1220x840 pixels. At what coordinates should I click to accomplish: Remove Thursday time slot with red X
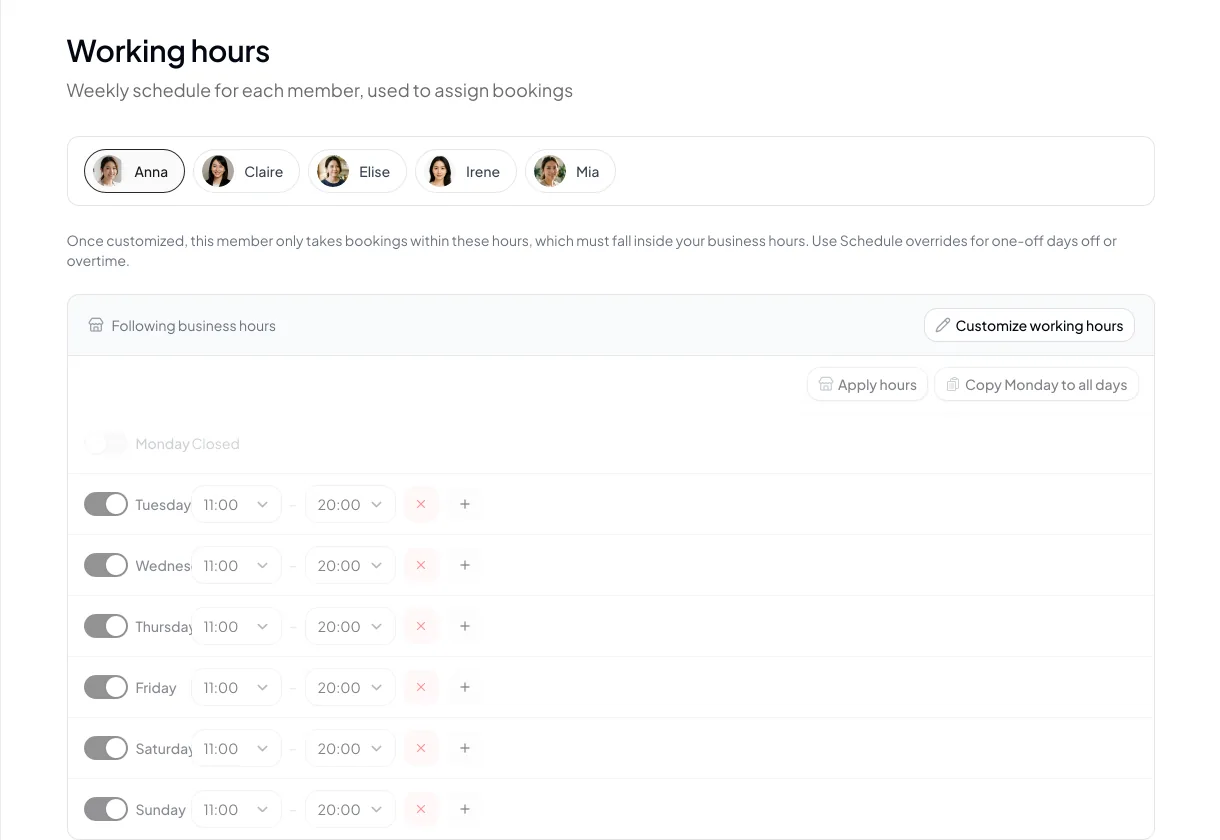(x=421, y=626)
